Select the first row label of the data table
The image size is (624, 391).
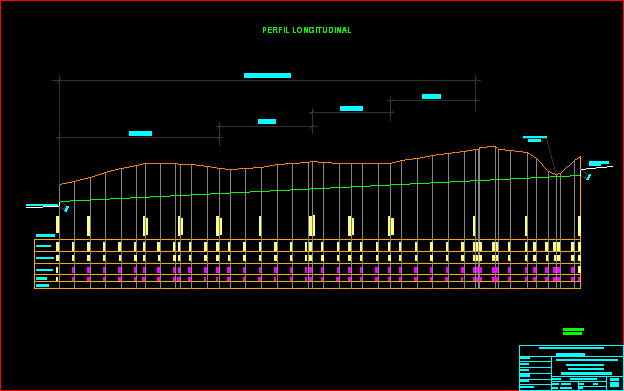point(44,246)
